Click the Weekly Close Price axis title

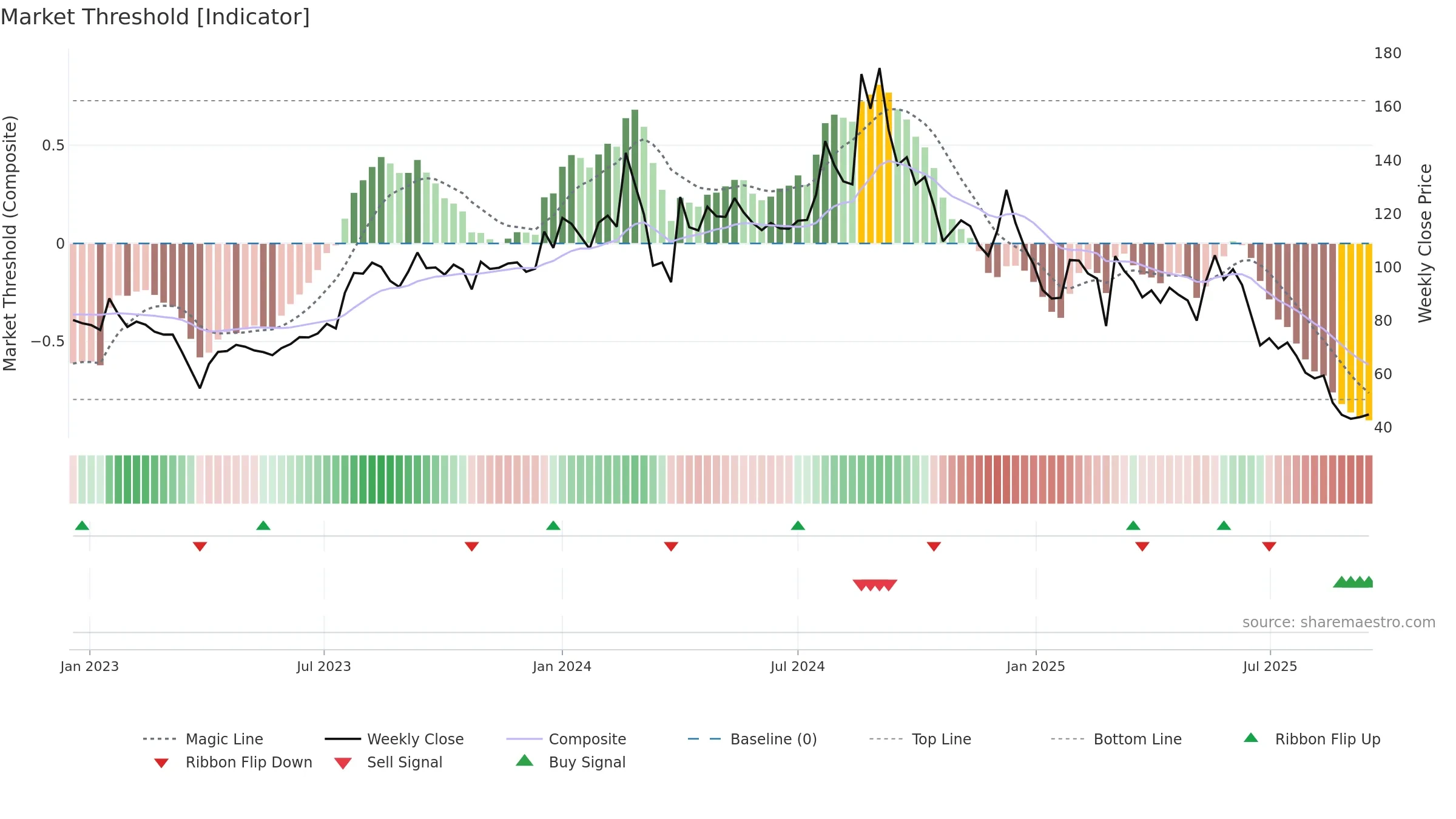point(1425,243)
